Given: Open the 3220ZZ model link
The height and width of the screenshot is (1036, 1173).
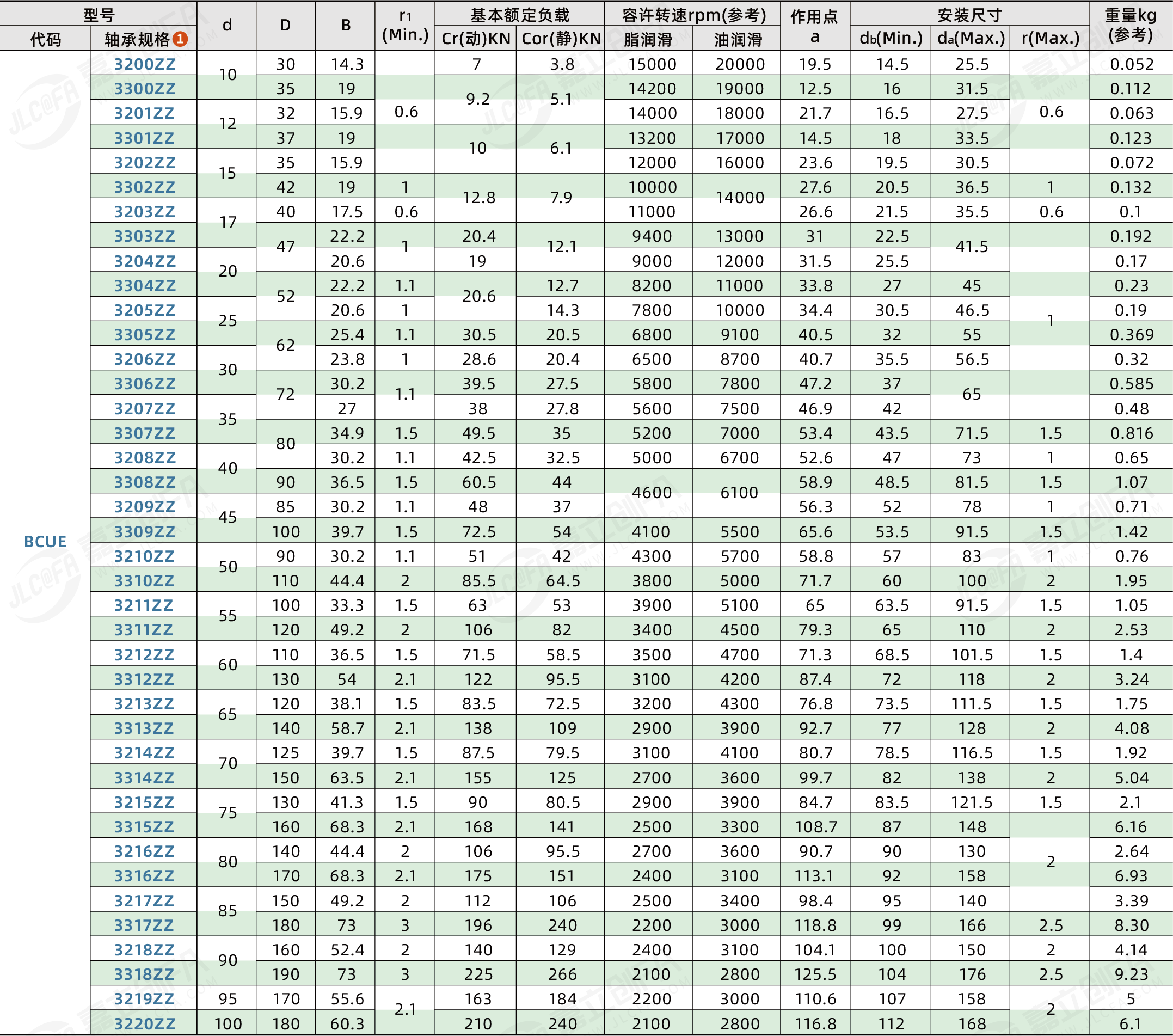Looking at the screenshot, I should (x=144, y=1024).
